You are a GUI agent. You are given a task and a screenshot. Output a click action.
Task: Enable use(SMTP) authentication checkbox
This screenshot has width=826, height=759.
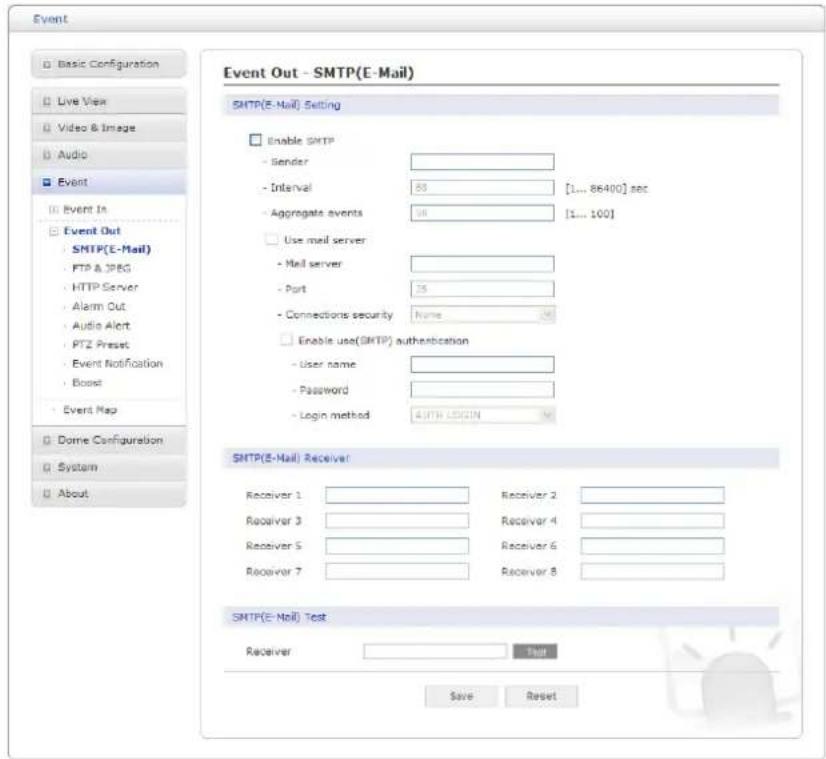[x=286, y=340]
